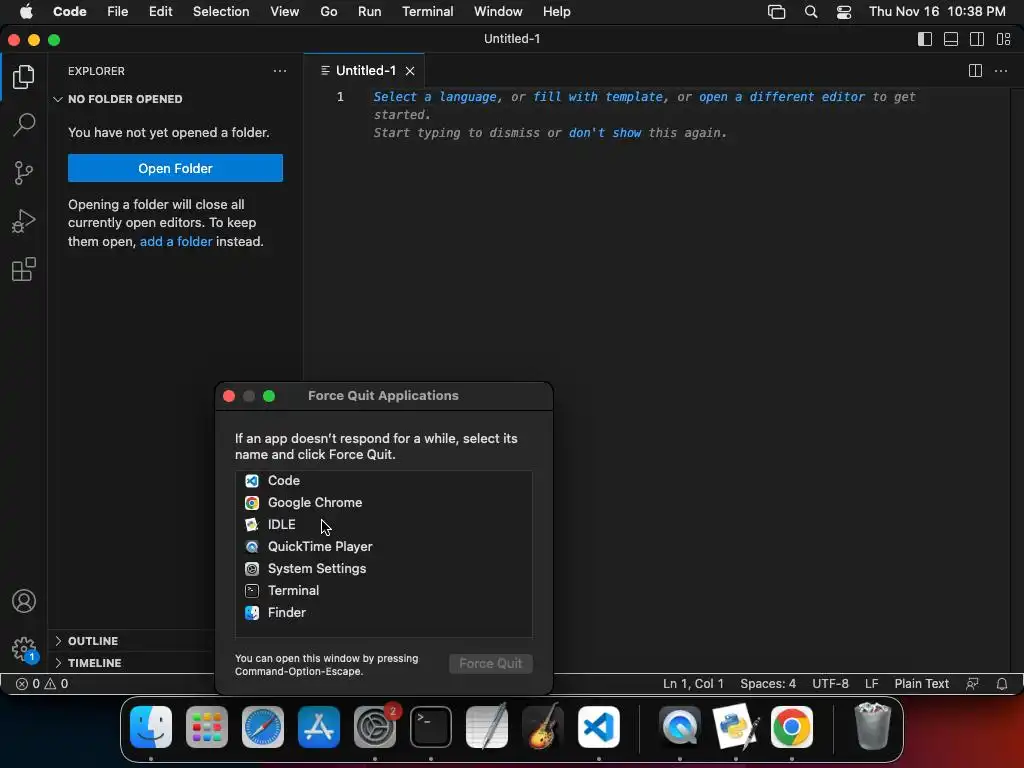Close the Untitled-1 editor tab

click(410, 71)
